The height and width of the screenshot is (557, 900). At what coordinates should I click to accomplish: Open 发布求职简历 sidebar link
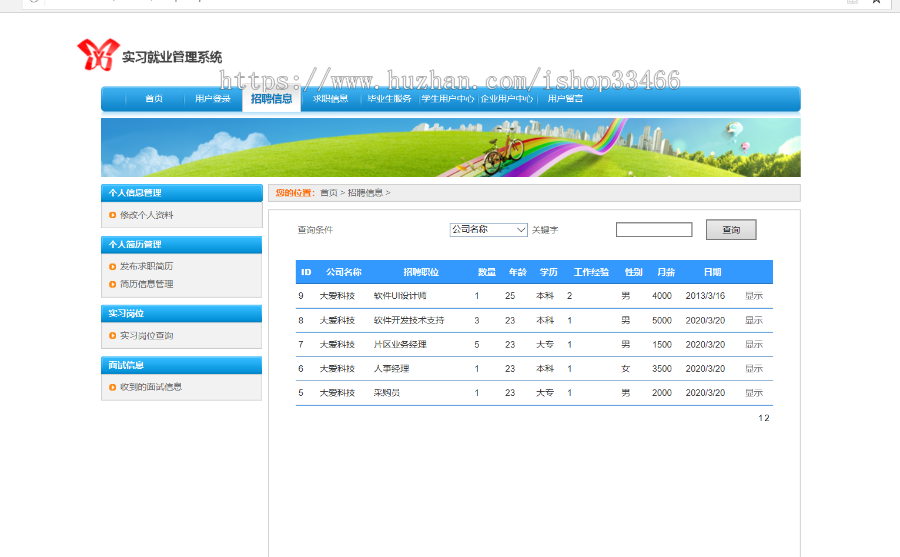point(146,266)
